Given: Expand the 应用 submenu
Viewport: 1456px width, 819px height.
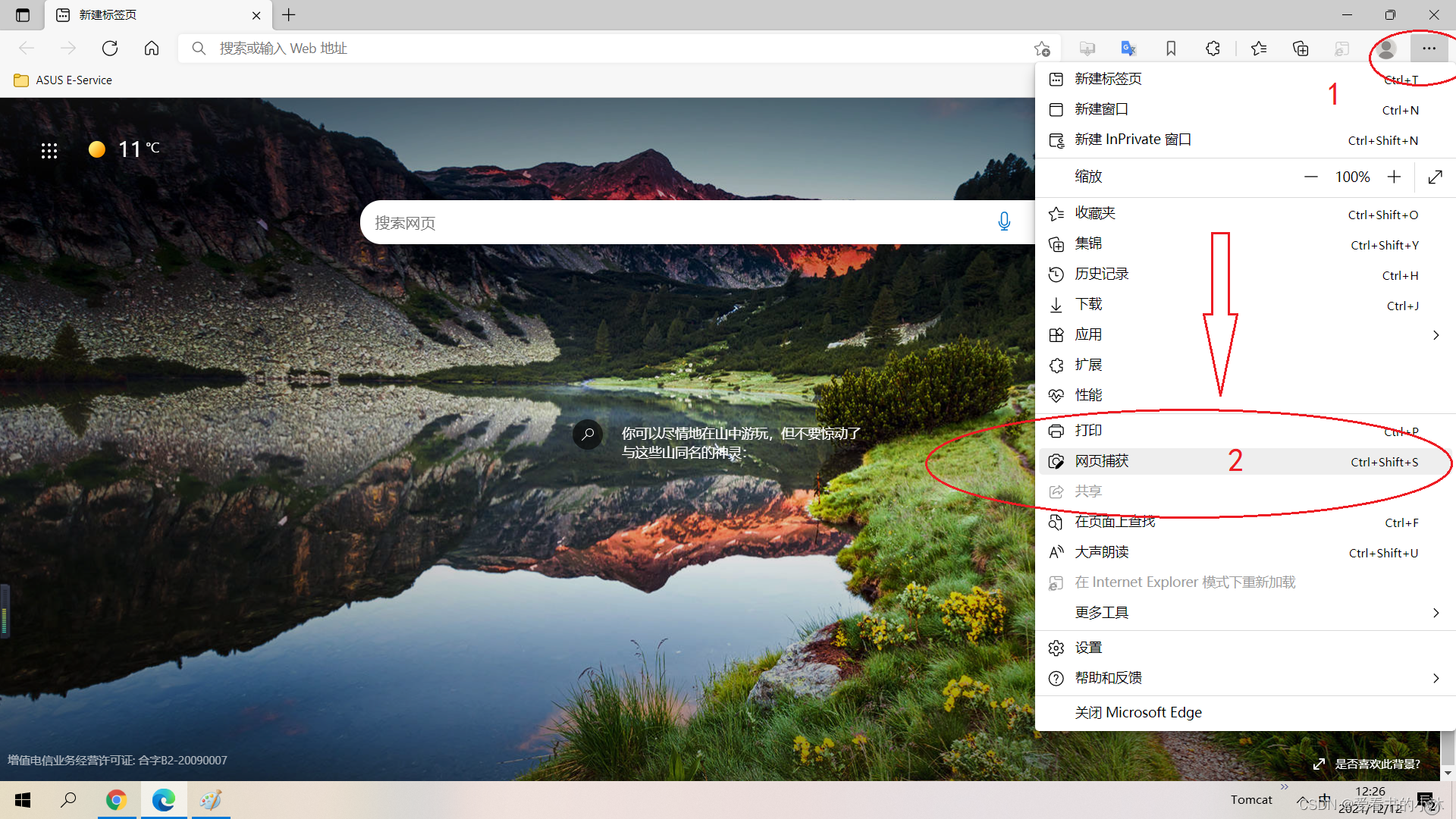Looking at the screenshot, I should 1244,335.
